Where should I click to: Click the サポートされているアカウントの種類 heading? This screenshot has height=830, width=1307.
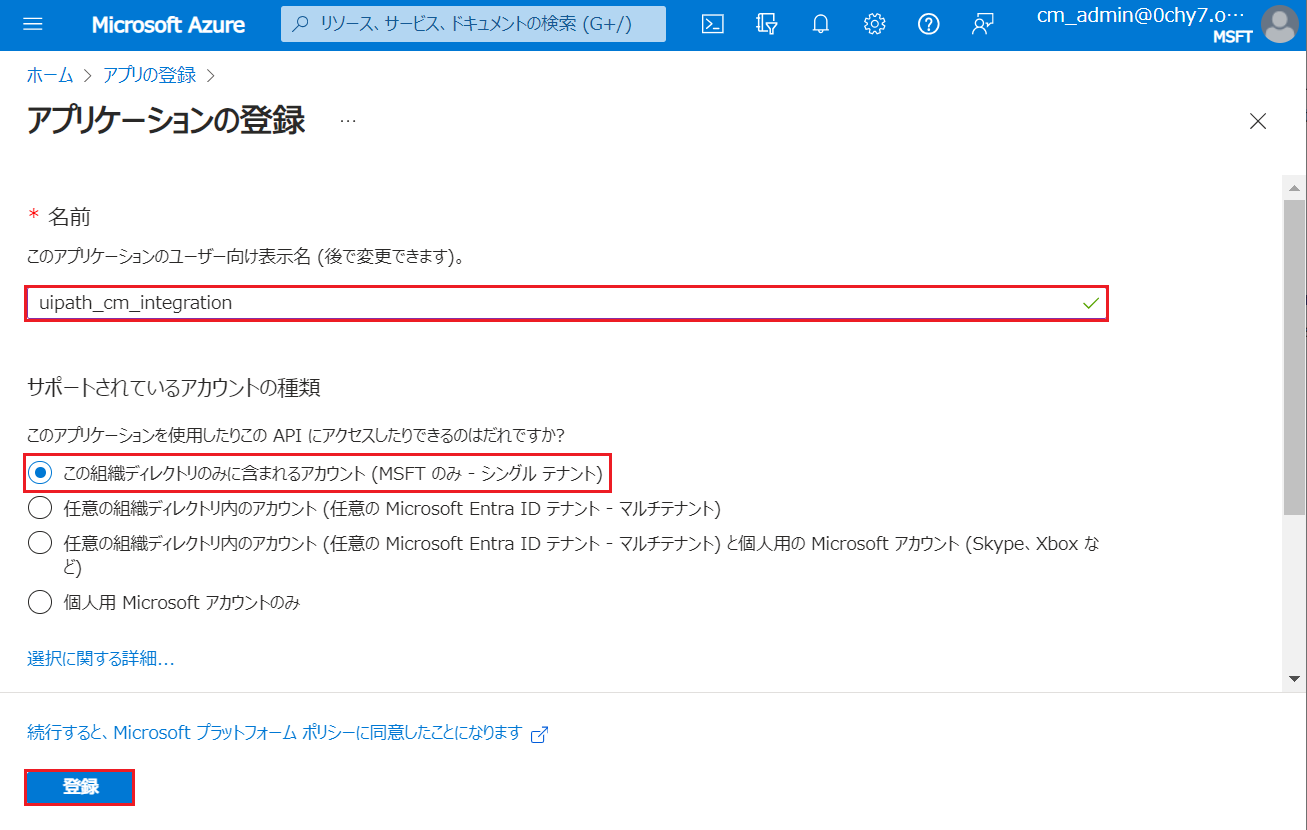coord(173,387)
